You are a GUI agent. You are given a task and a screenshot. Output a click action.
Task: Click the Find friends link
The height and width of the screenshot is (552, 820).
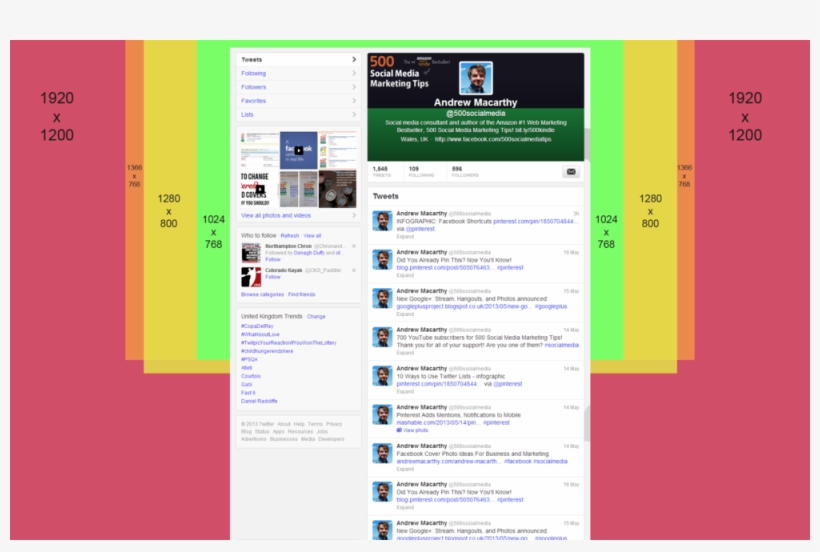click(x=302, y=294)
